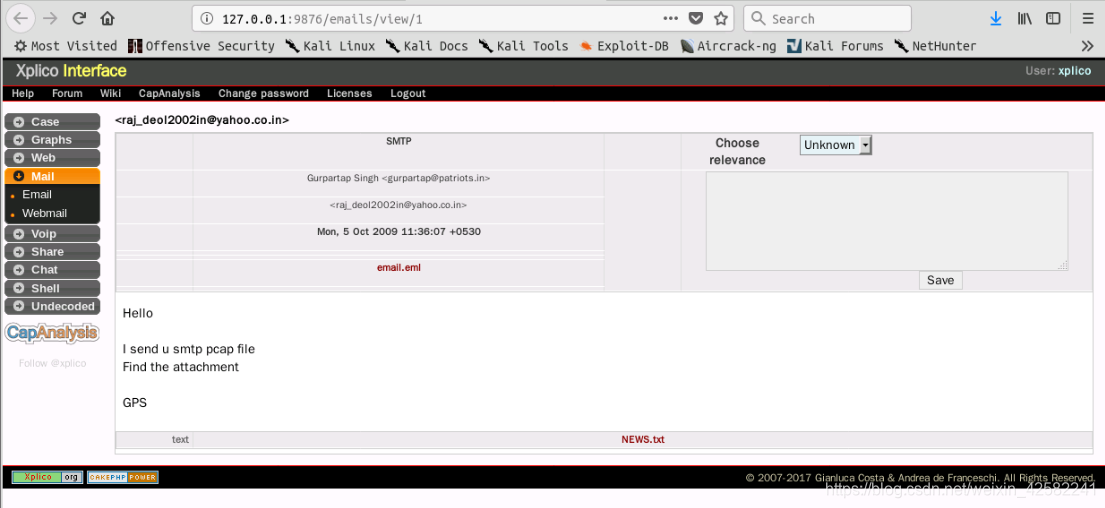This screenshot has height=508, width=1105.
Task: Collapse the Mail sidebar section
Action: pos(52,176)
